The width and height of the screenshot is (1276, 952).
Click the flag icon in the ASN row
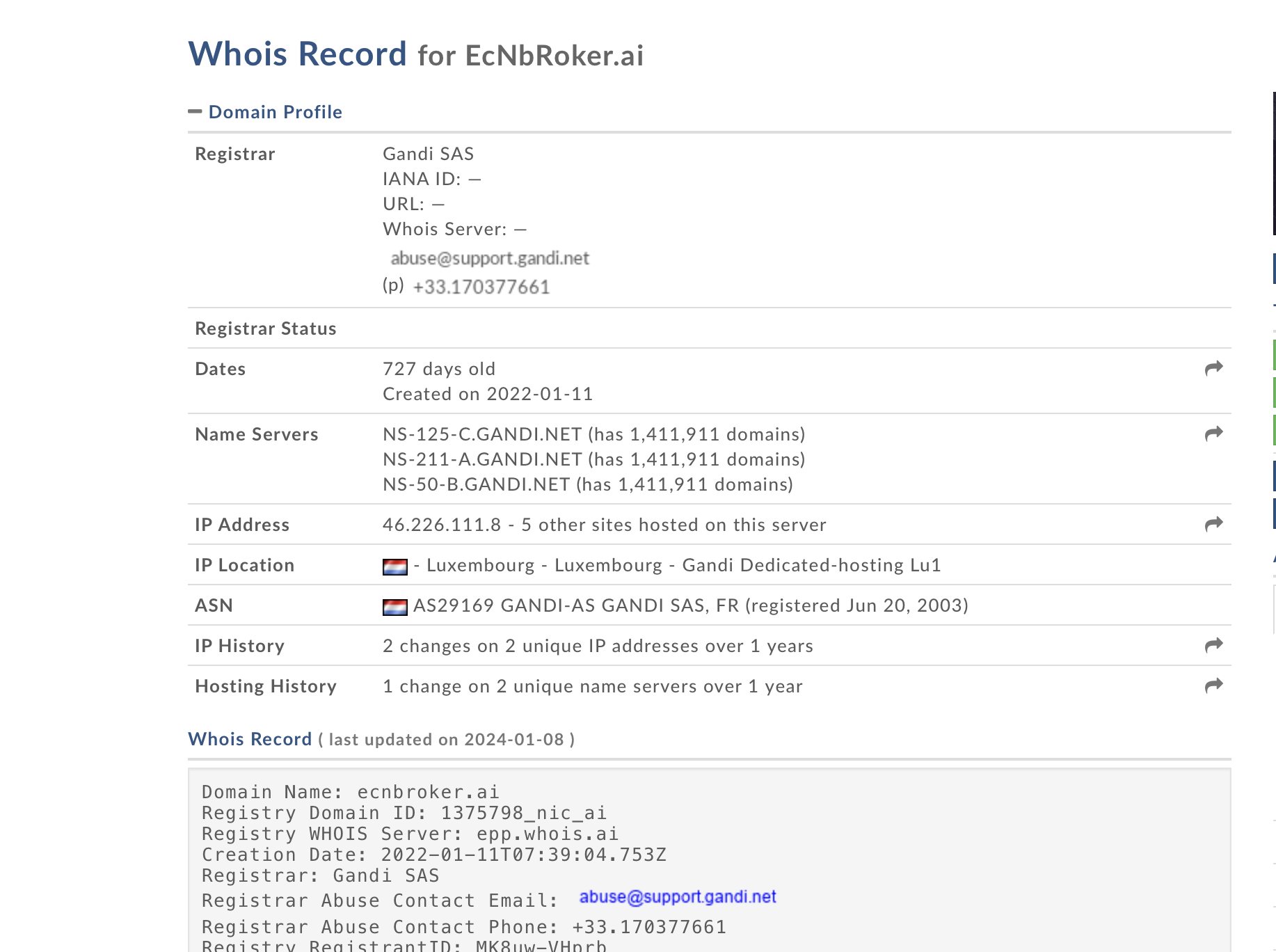coord(395,608)
